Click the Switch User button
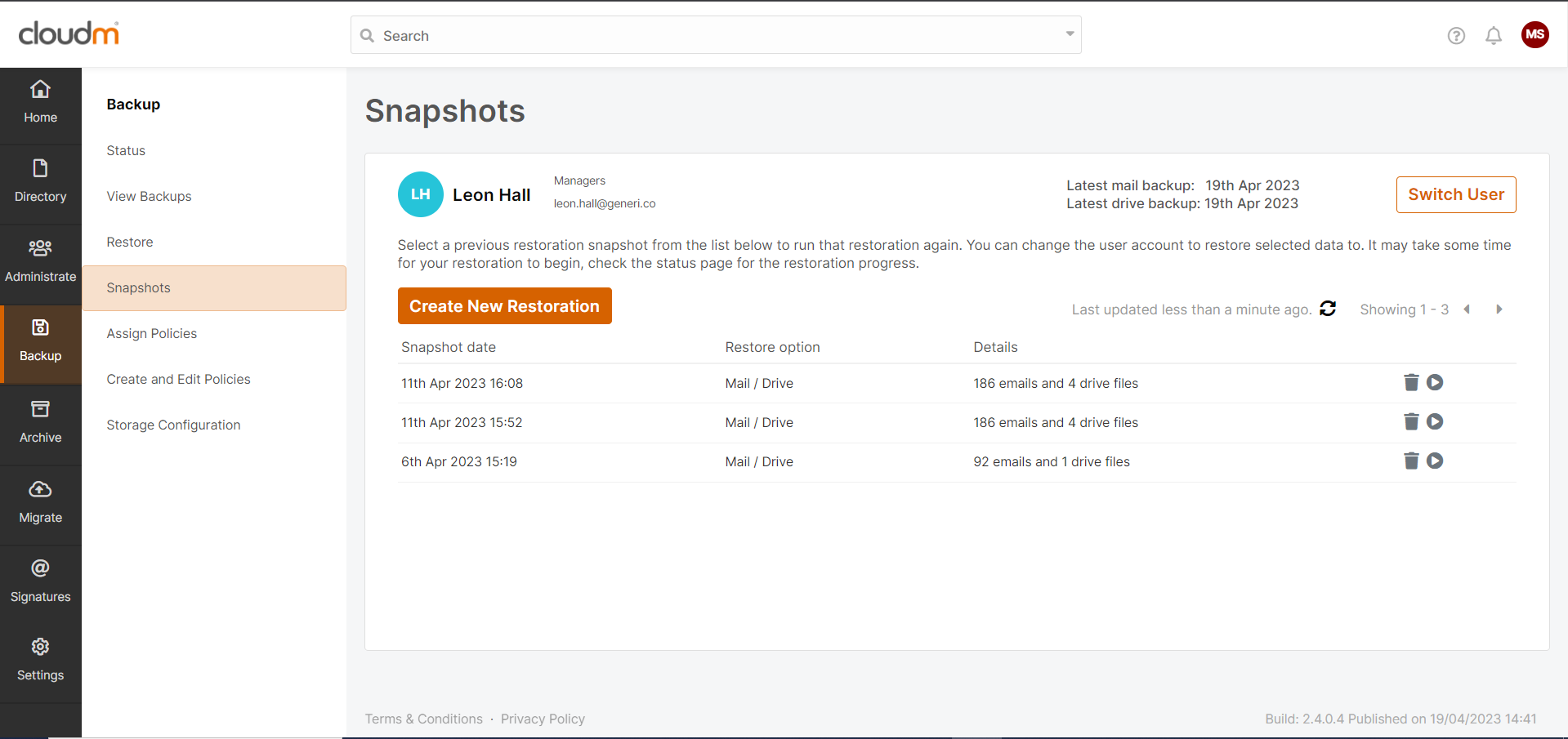Screen dimensions: 1568x739 (x=1455, y=195)
